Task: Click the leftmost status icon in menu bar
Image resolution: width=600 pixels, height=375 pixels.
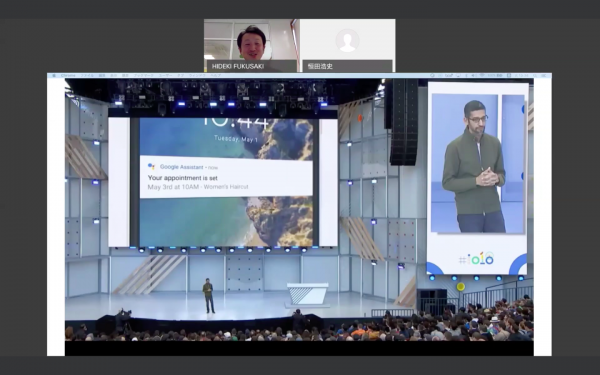Action: tap(432, 76)
